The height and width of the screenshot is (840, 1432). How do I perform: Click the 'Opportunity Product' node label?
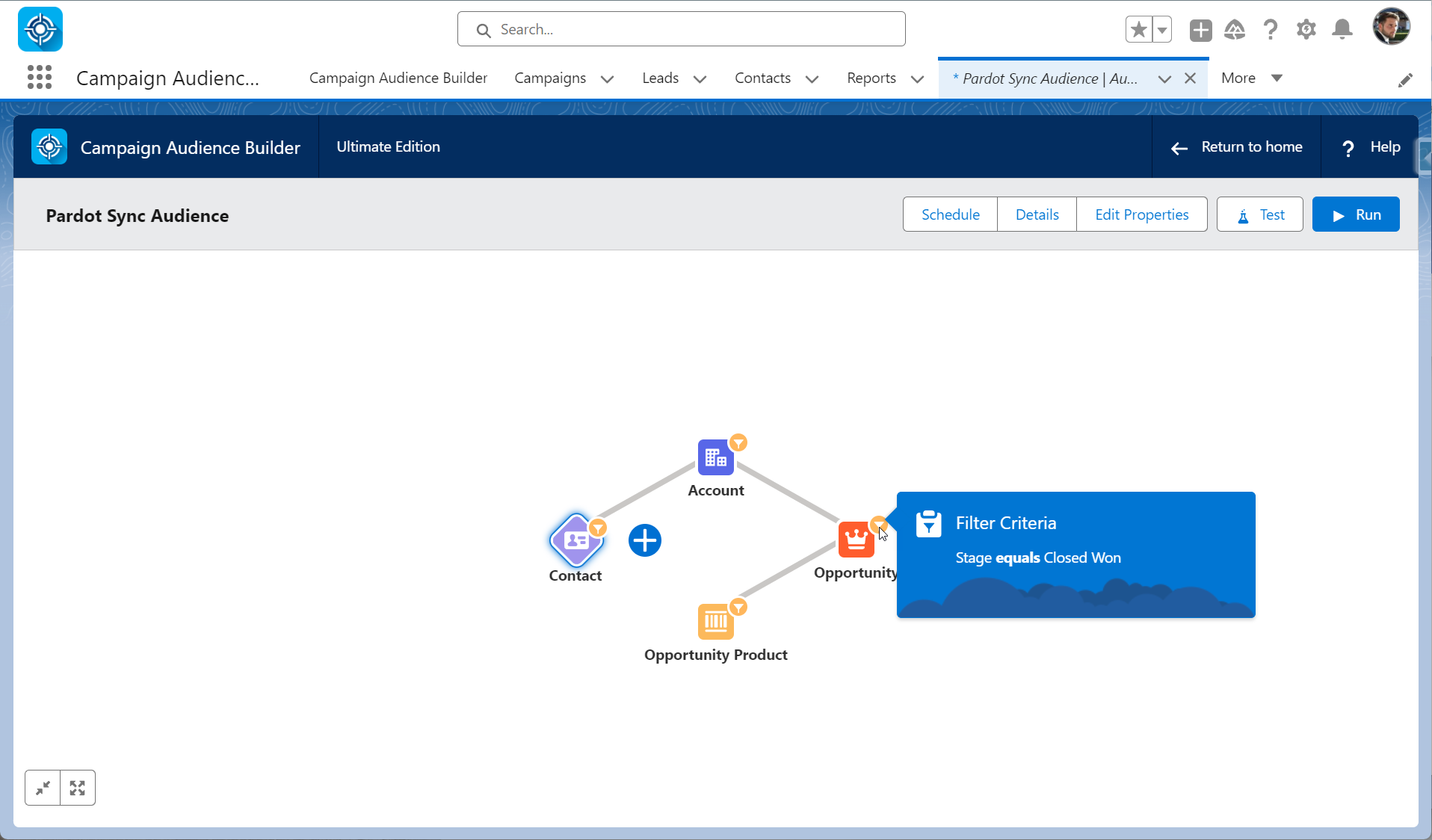tap(716, 655)
